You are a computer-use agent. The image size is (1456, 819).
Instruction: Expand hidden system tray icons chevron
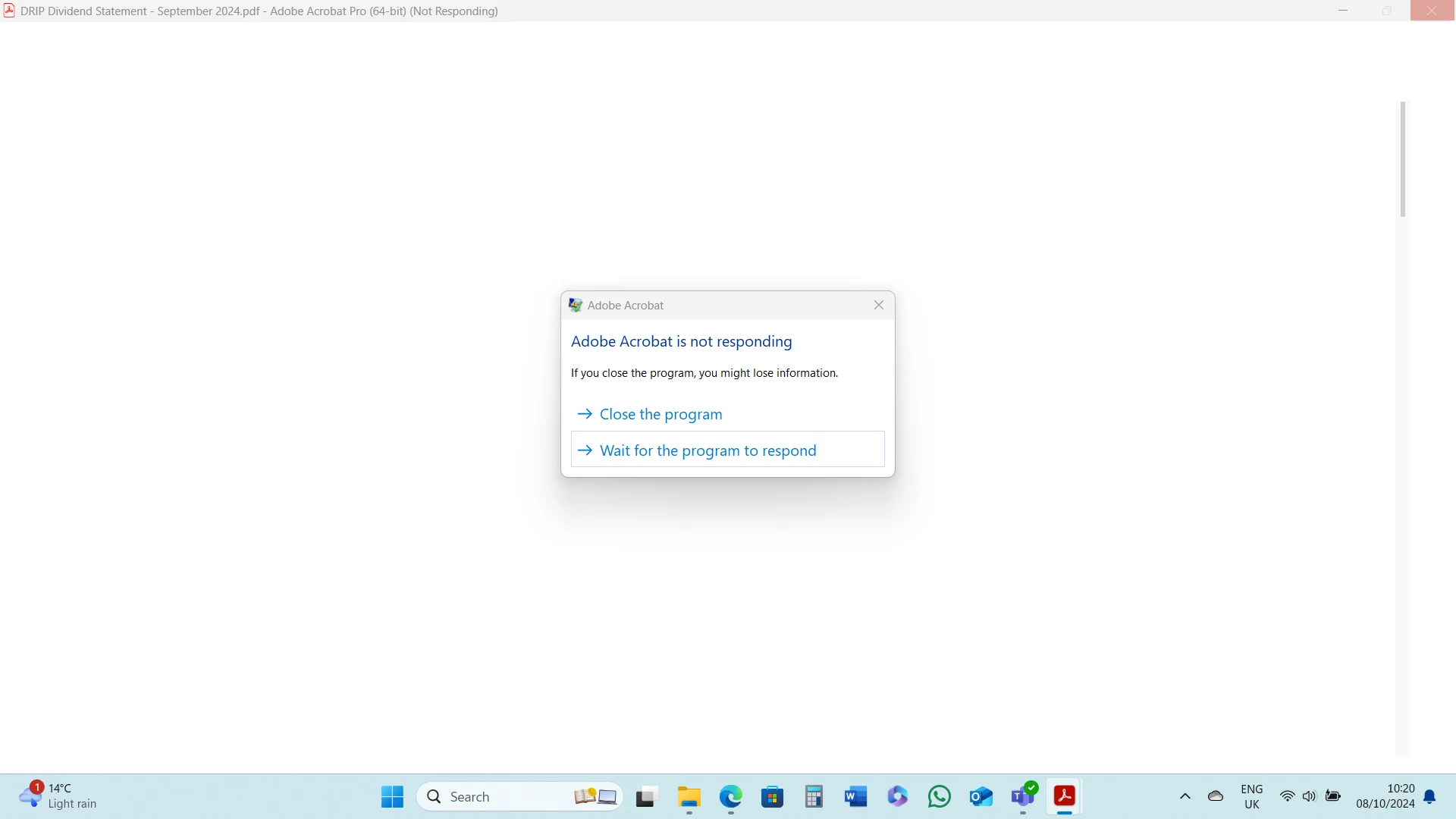pos(1185,796)
